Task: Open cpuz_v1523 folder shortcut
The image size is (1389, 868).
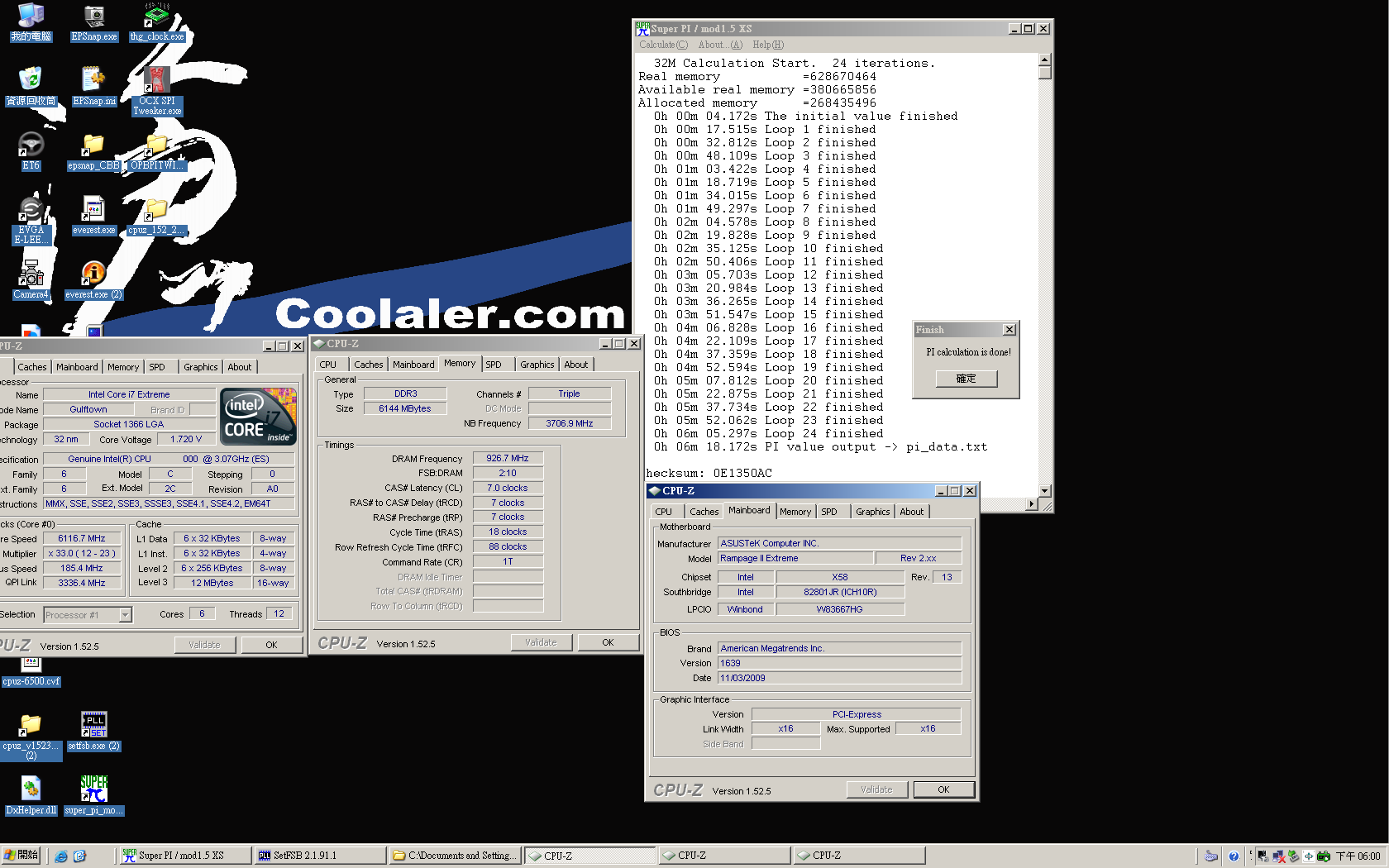Action: (x=31, y=736)
